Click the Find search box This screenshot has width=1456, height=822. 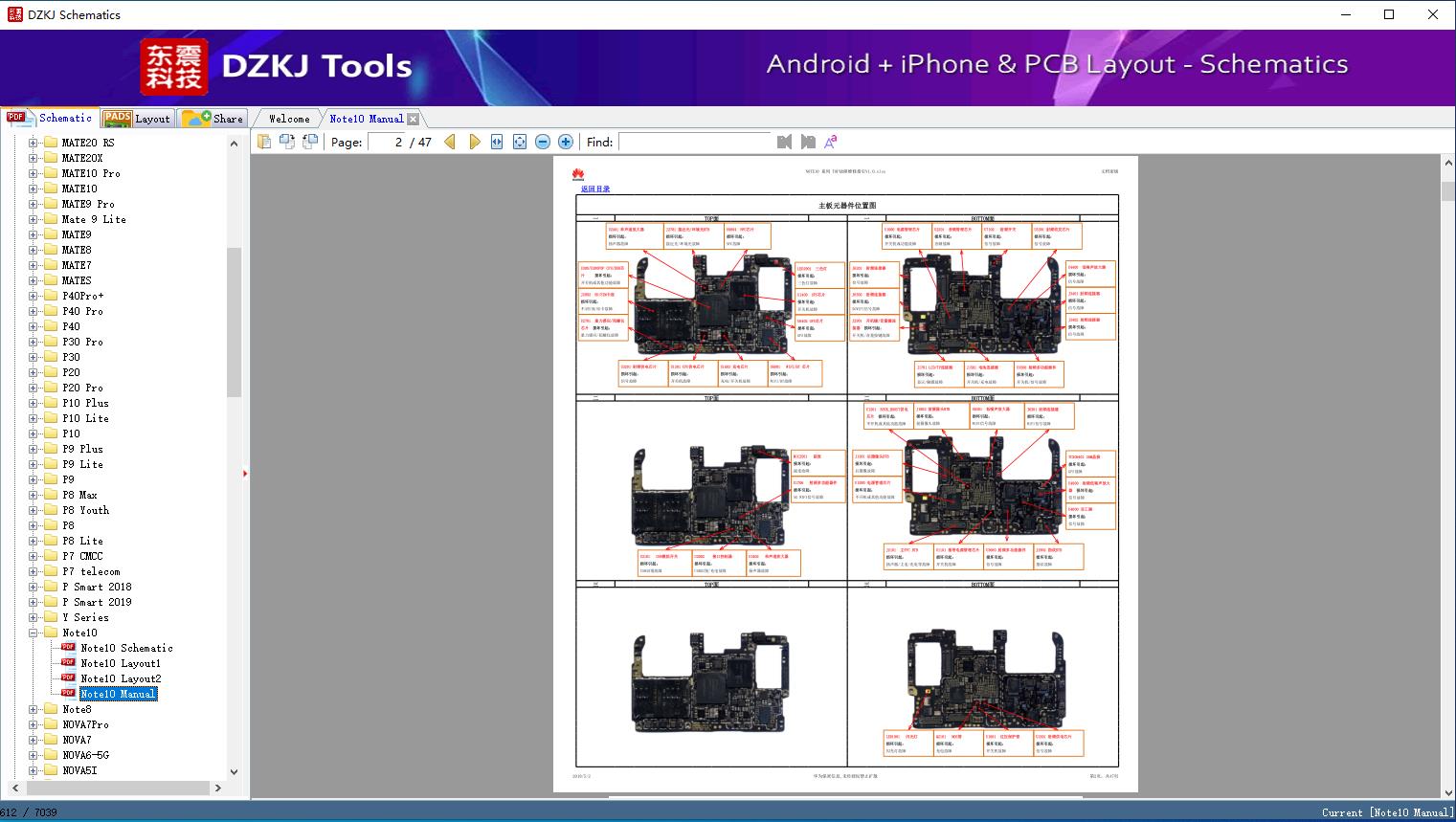tap(695, 142)
